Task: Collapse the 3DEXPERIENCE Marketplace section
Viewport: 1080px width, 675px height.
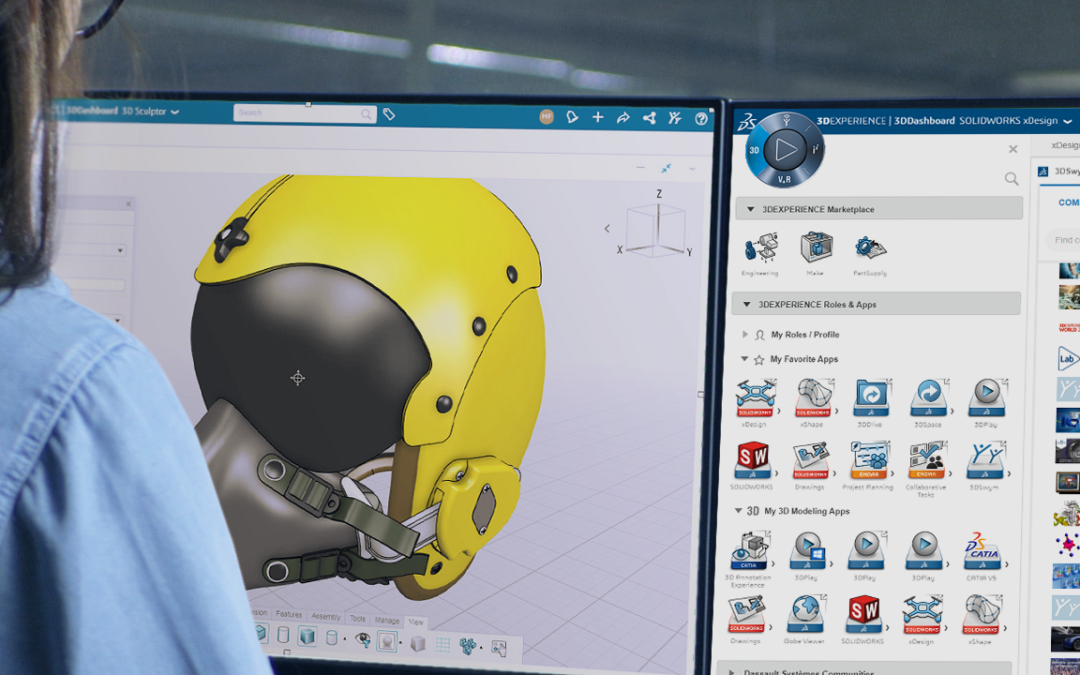Action: pyautogui.click(x=751, y=209)
